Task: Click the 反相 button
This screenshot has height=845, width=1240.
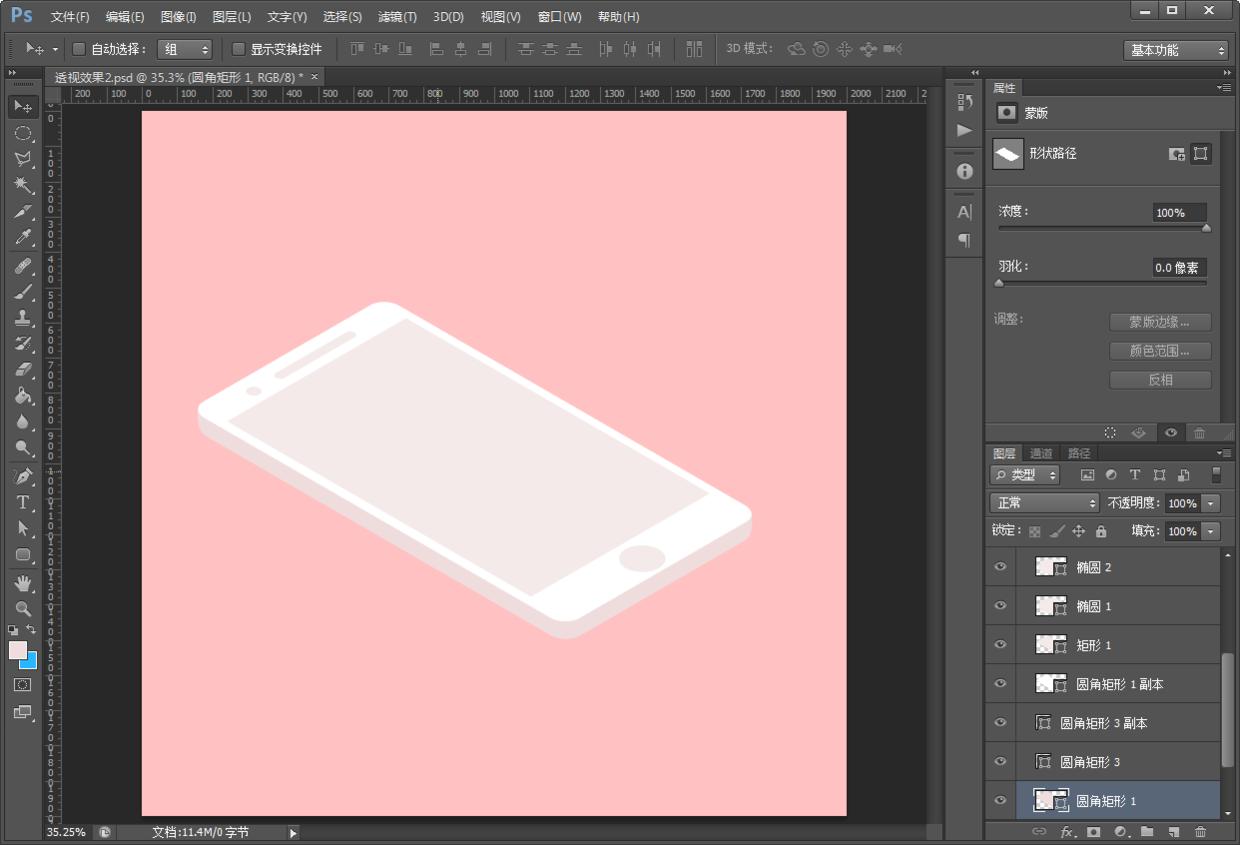Action: coord(1160,380)
